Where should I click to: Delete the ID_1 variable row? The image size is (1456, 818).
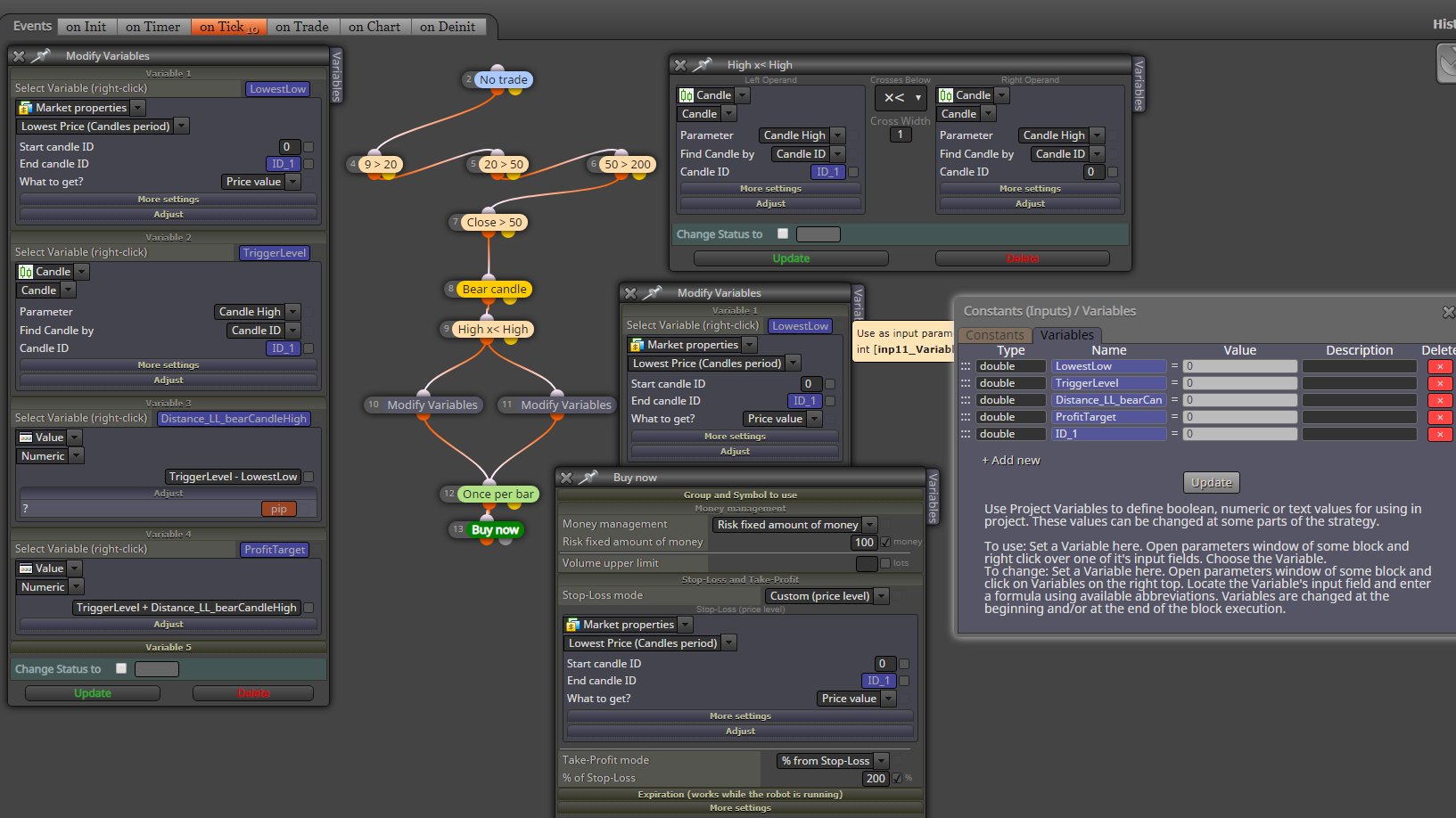click(x=1440, y=434)
